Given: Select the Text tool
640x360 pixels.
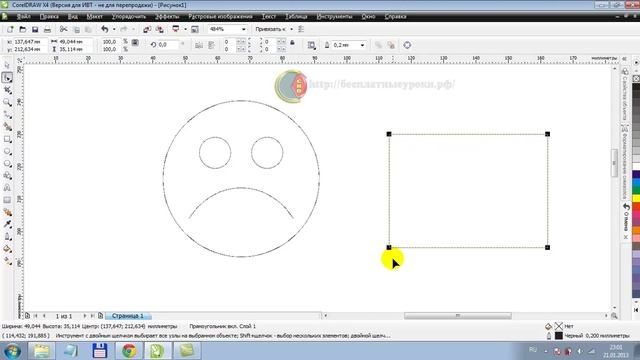Looking at the screenshot, I should click(7, 188).
